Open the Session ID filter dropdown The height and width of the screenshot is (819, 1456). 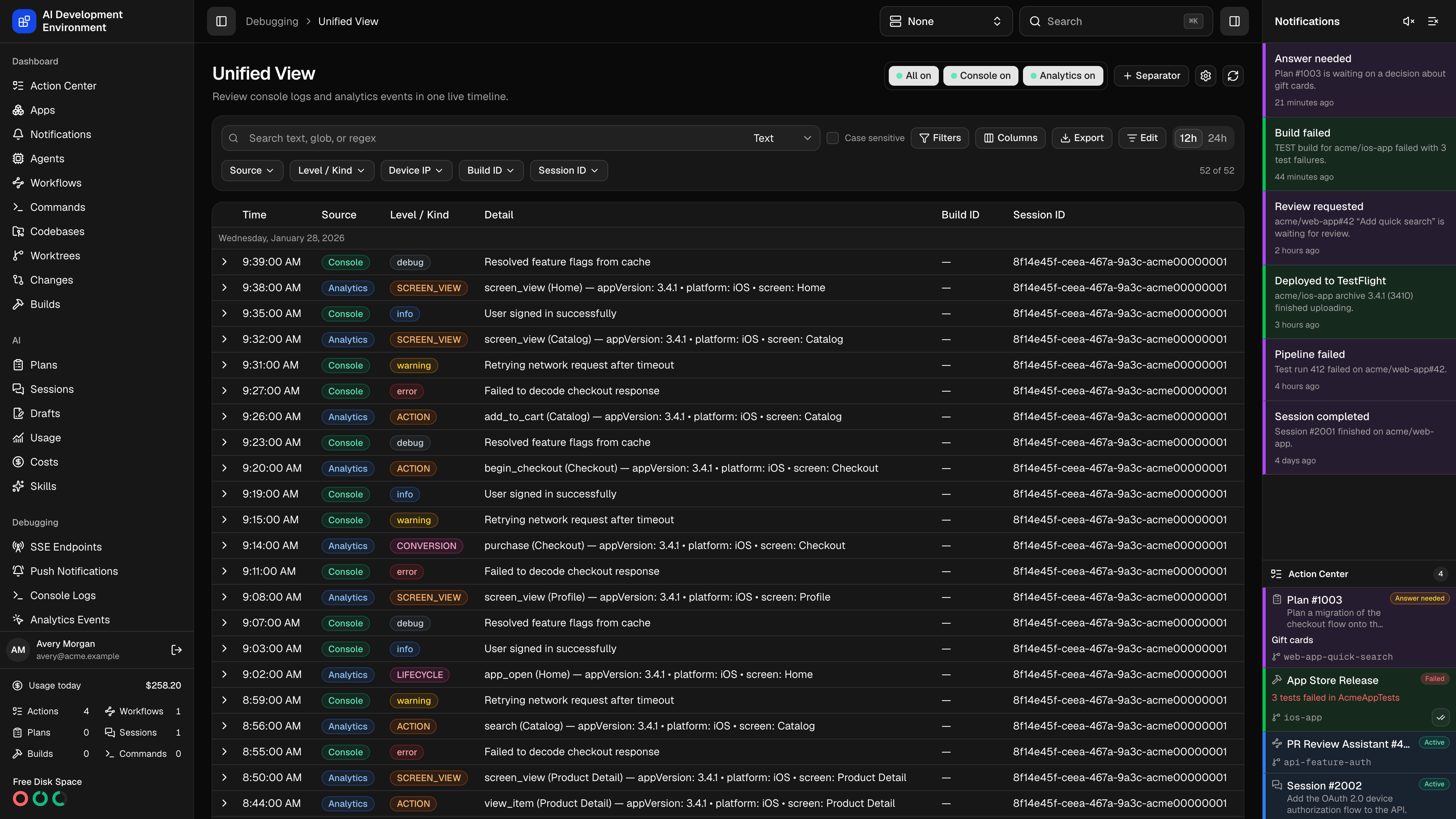tap(569, 171)
